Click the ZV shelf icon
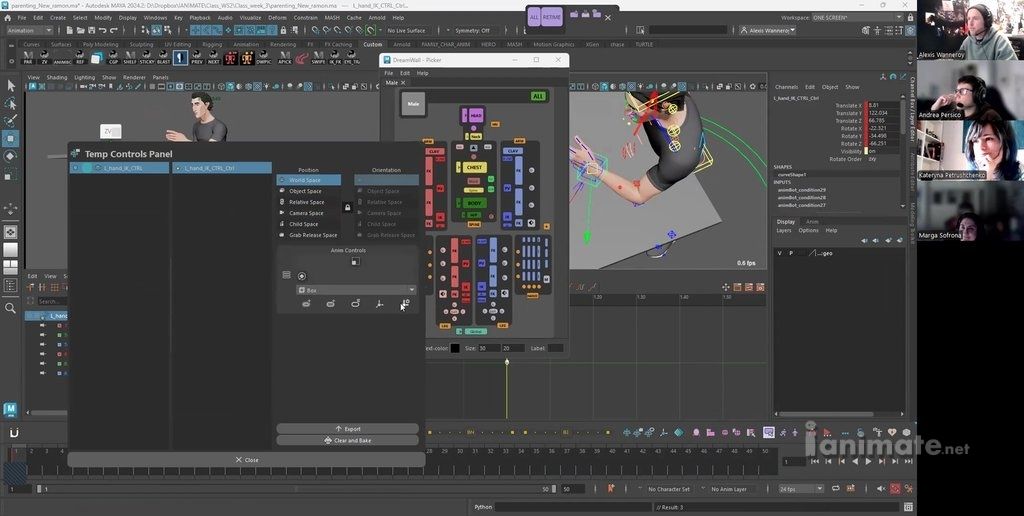 click(44, 58)
